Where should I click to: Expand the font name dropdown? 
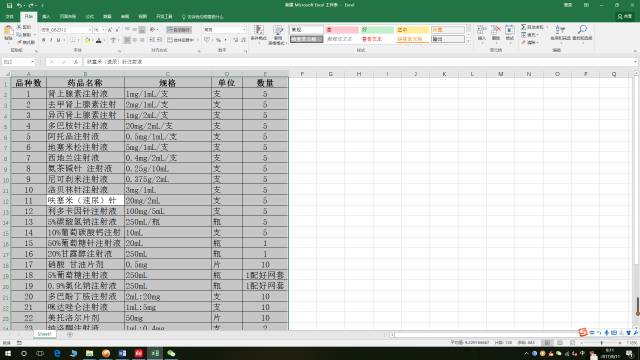(x=90, y=29)
